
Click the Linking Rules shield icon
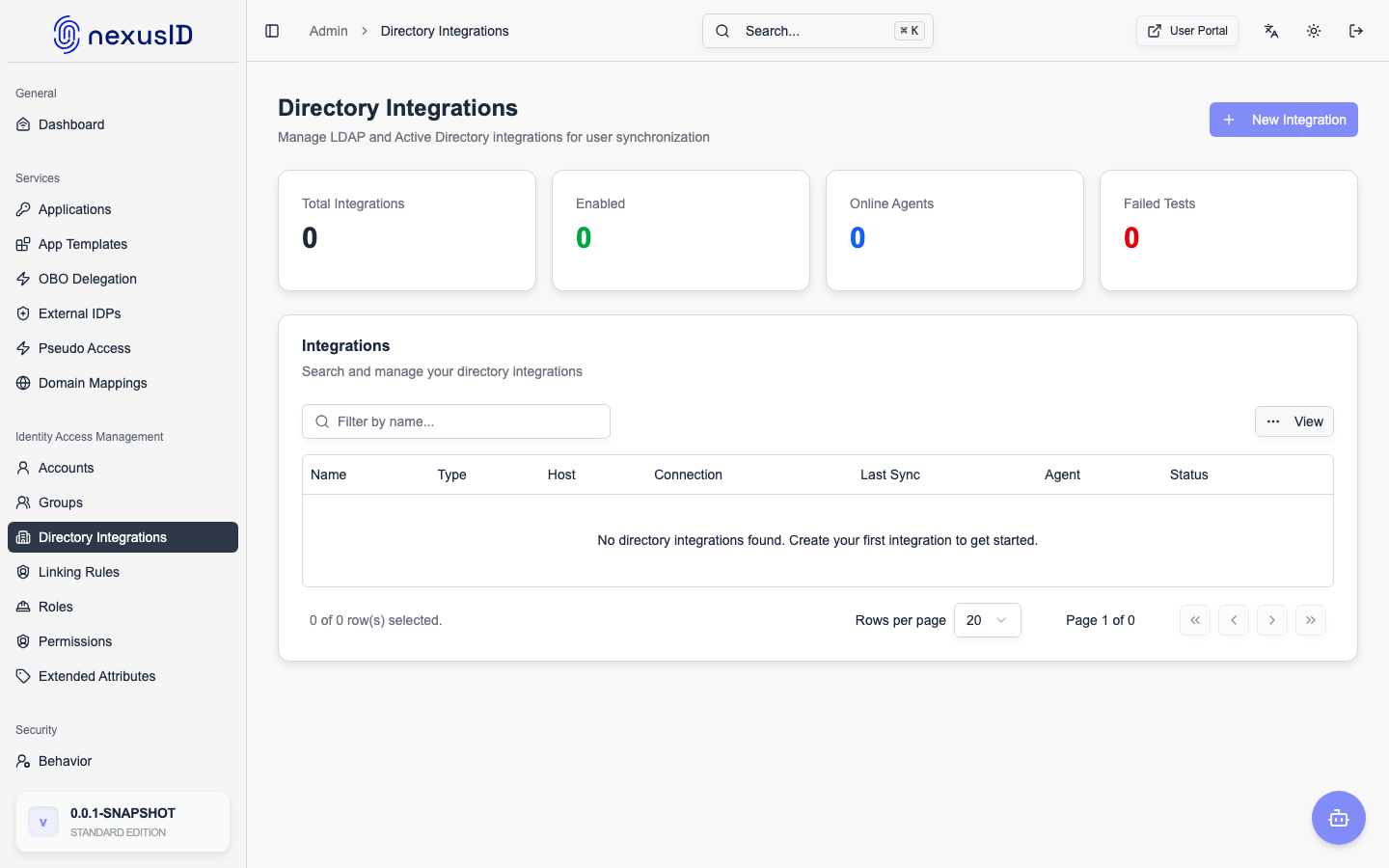pyautogui.click(x=23, y=572)
